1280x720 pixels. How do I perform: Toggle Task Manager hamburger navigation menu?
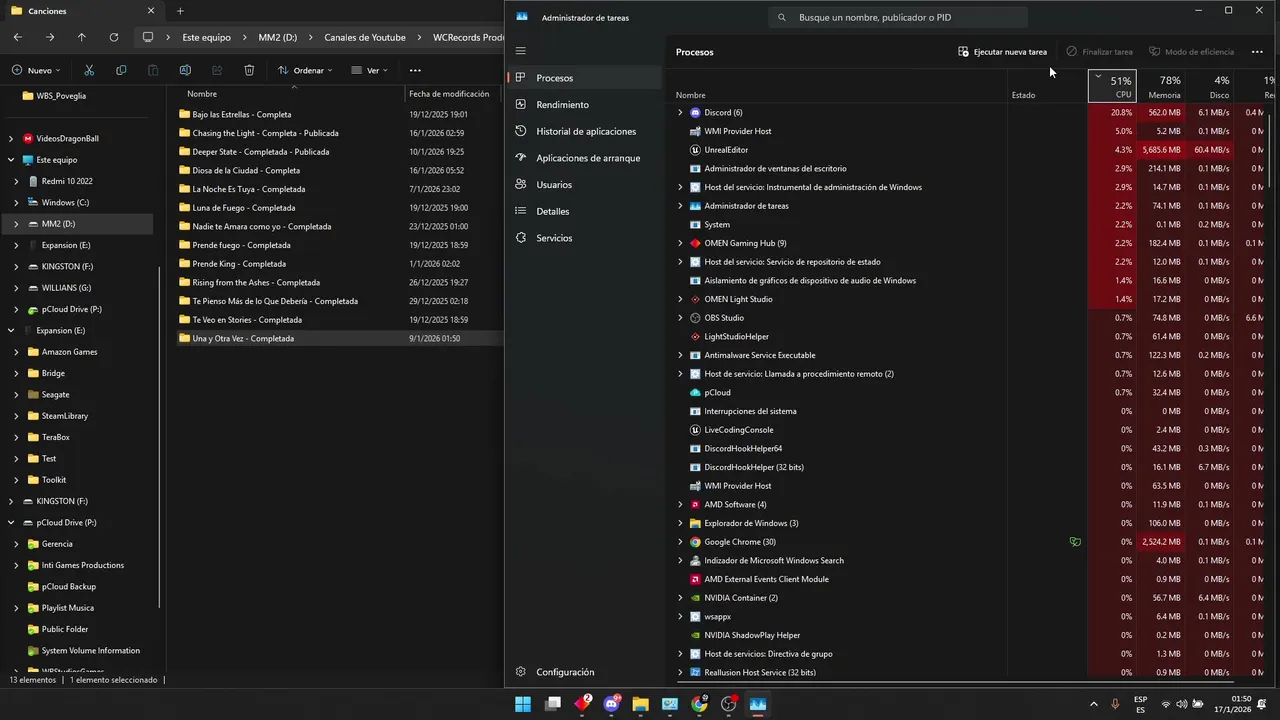(520, 50)
